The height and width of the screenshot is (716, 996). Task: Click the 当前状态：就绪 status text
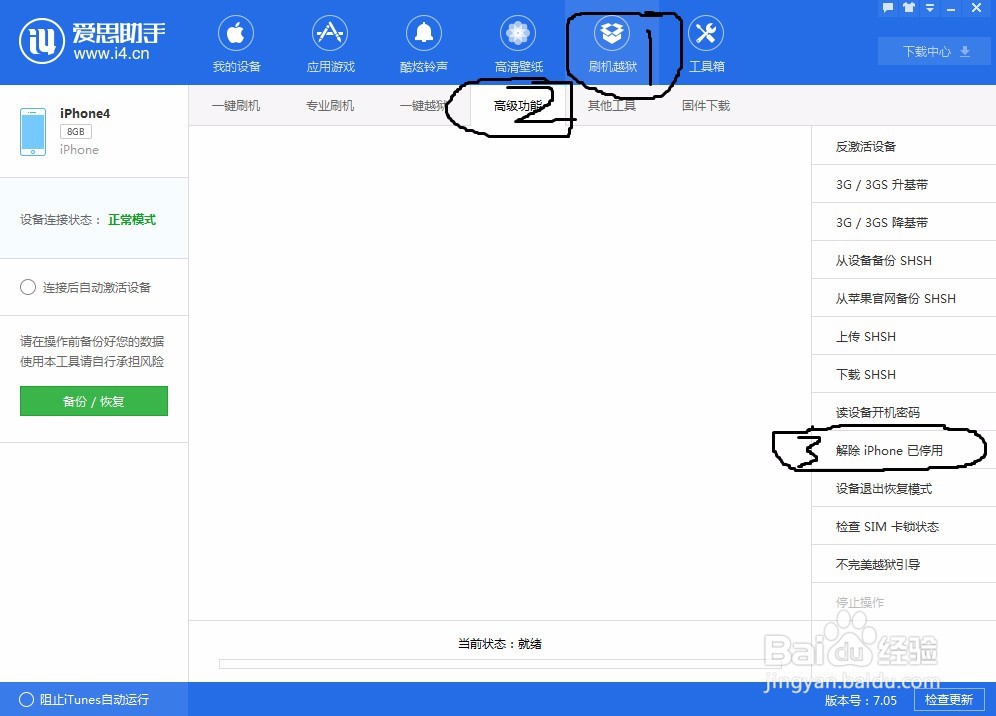coord(499,644)
